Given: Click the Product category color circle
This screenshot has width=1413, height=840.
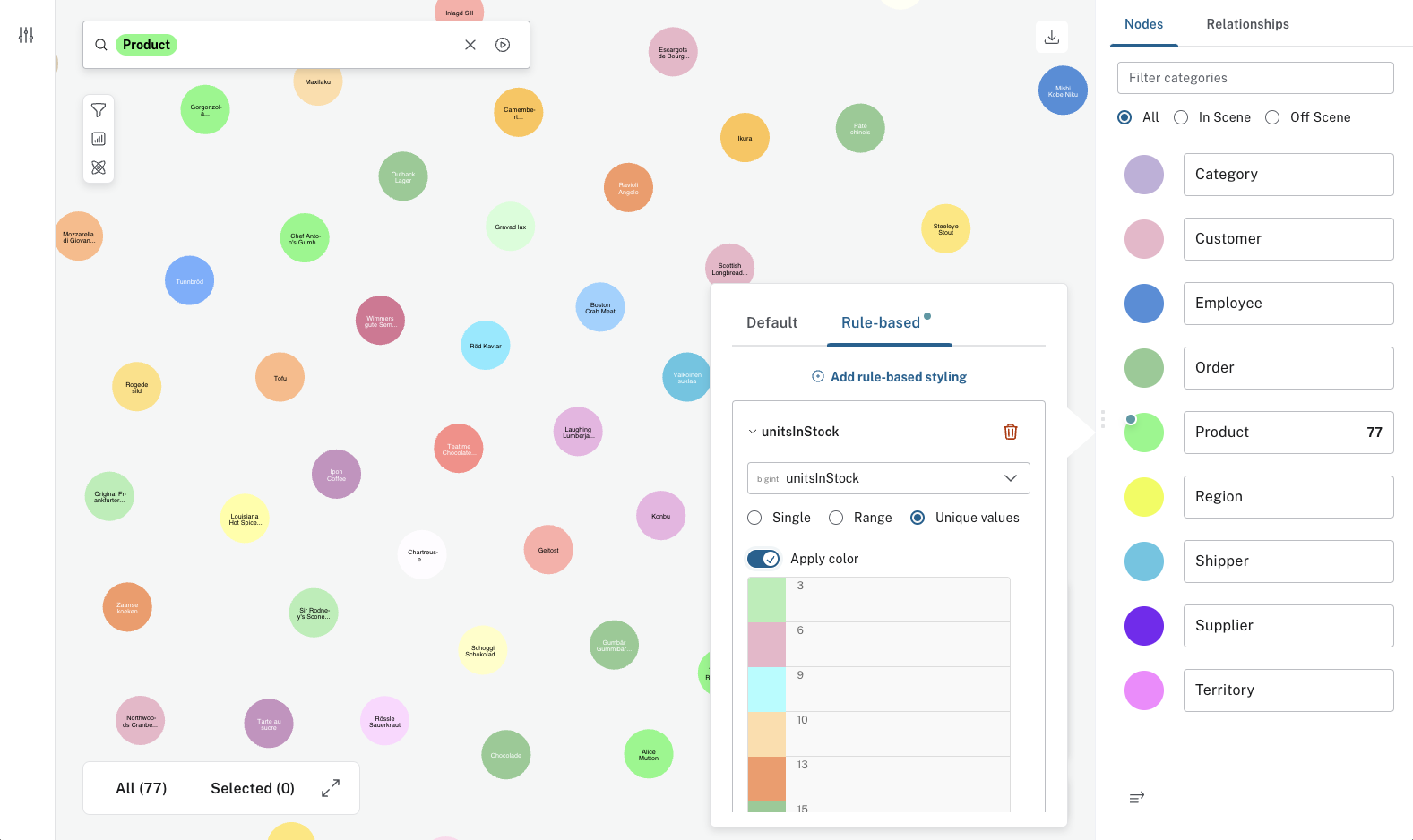Looking at the screenshot, I should coord(1144,433).
